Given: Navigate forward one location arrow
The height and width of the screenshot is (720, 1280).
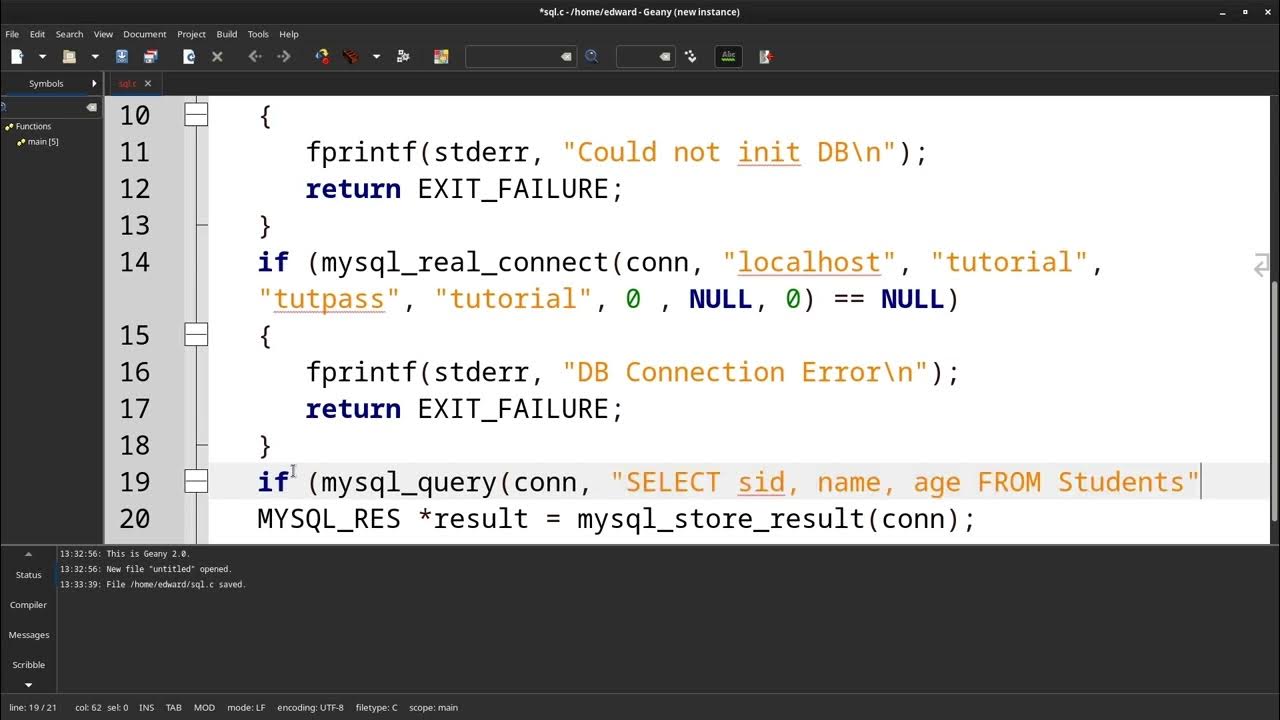Looking at the screenshot, I should [x=284, y=57].
